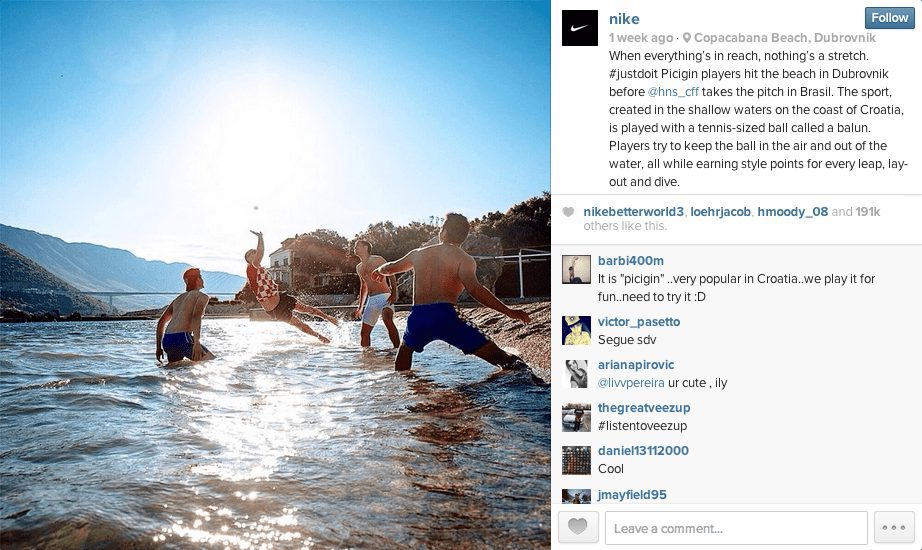This screenshot has width=922, height=550.
Task: Click the small likes heart icon
Action: pos(568,212)
